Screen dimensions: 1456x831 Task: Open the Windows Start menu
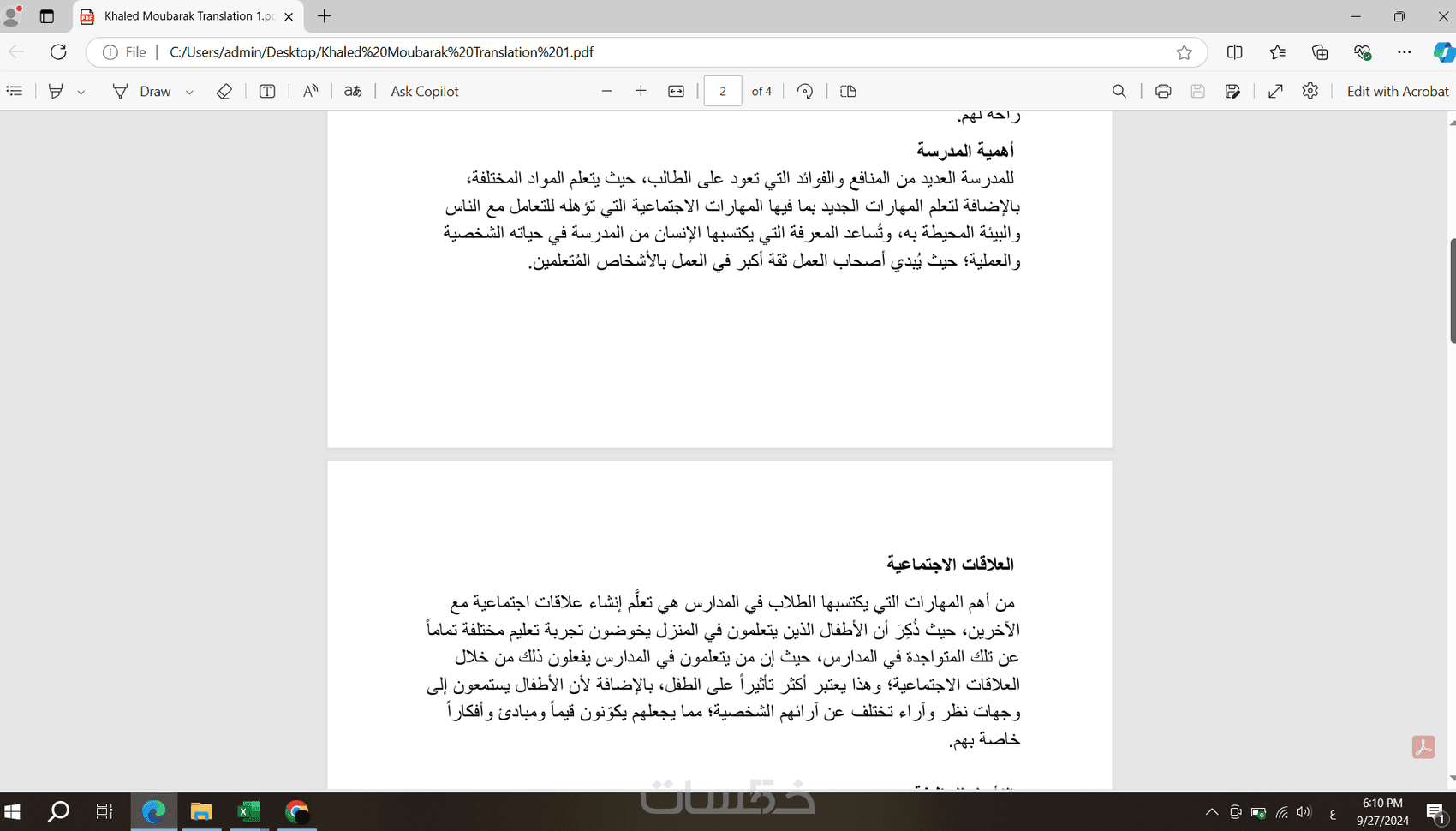tap(13, 811)
